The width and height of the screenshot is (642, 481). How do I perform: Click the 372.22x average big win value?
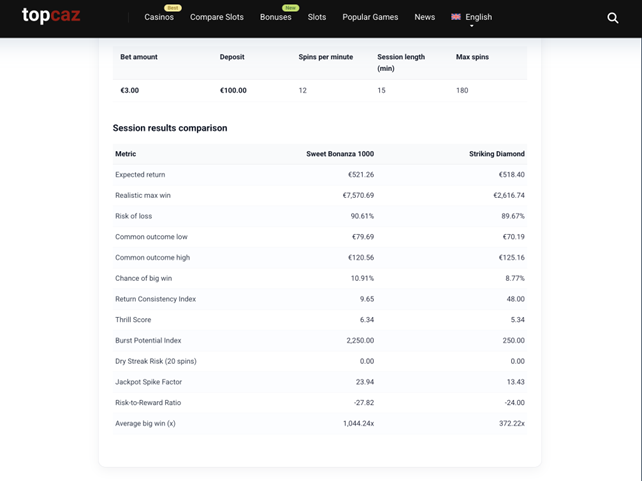[512, 424]
